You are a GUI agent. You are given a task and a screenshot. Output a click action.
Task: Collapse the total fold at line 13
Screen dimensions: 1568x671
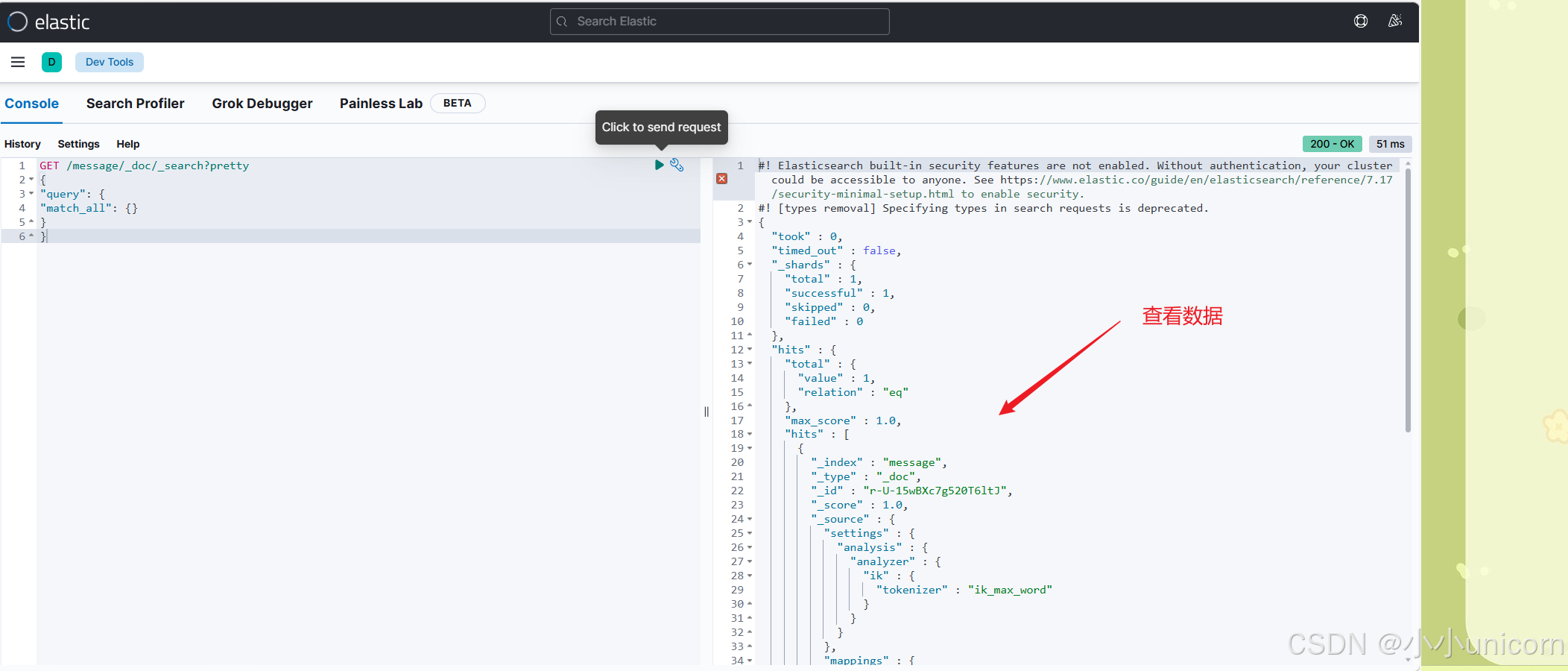click(x=750, y=364)
